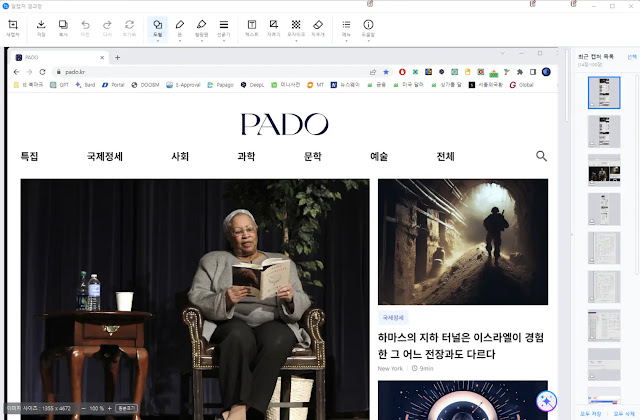The width and height of the screenshot is (640, 420).
Task: Click 선택 in recent captures panel
Action: pos(632,57)
